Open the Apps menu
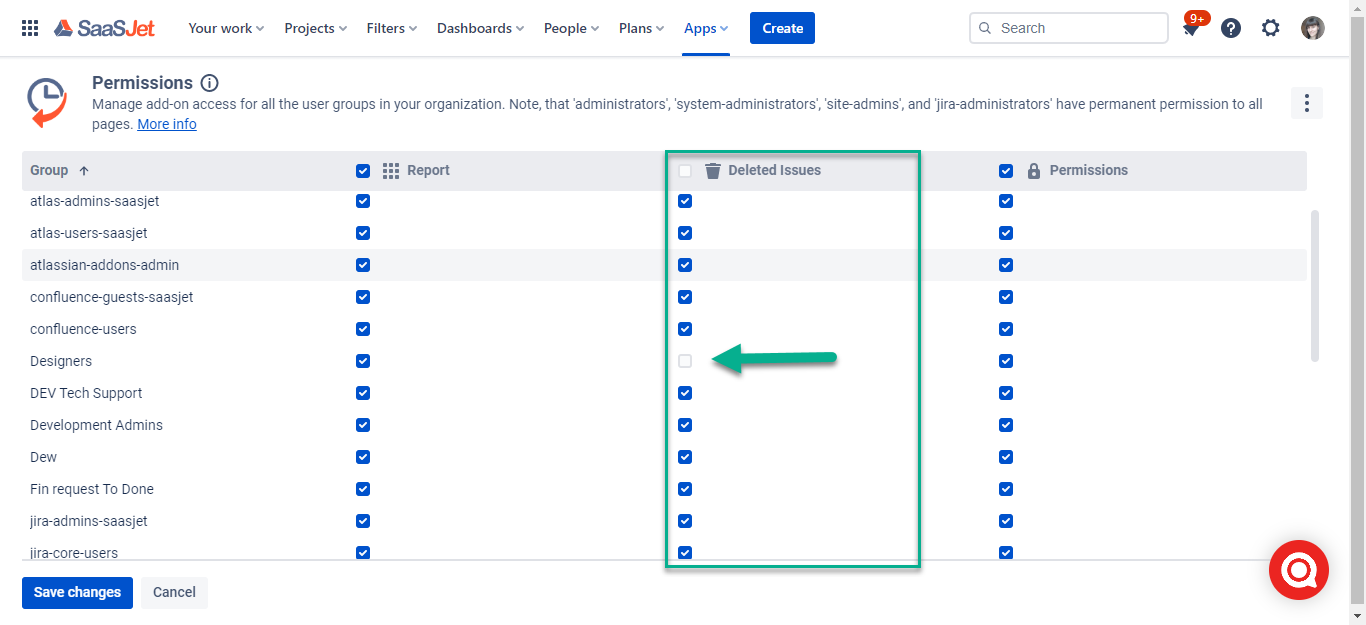The image size is (1366, 625). 706,28
